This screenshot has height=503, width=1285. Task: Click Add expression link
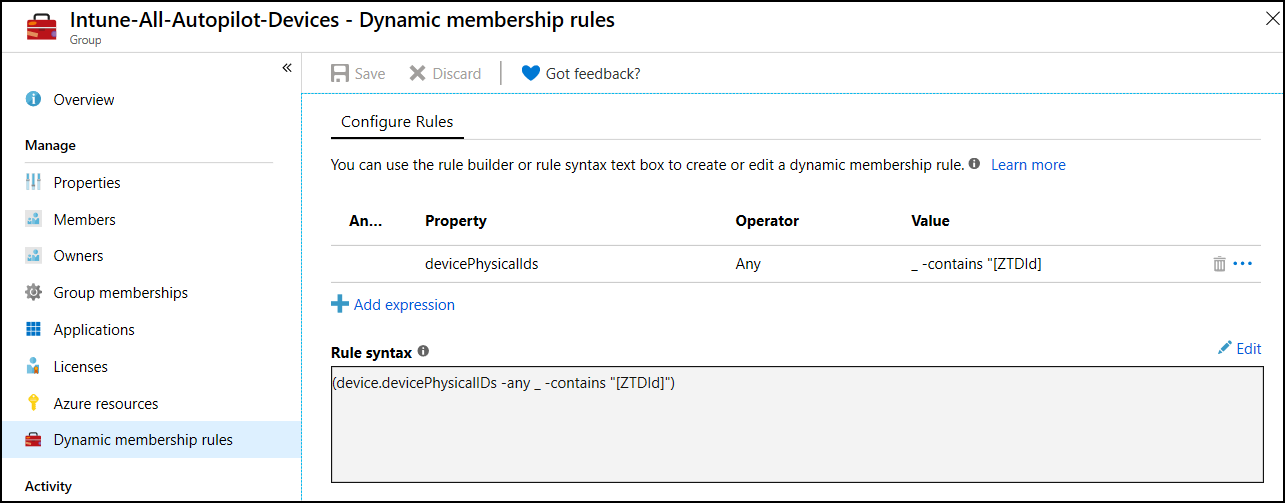click(x=393, y=304)
